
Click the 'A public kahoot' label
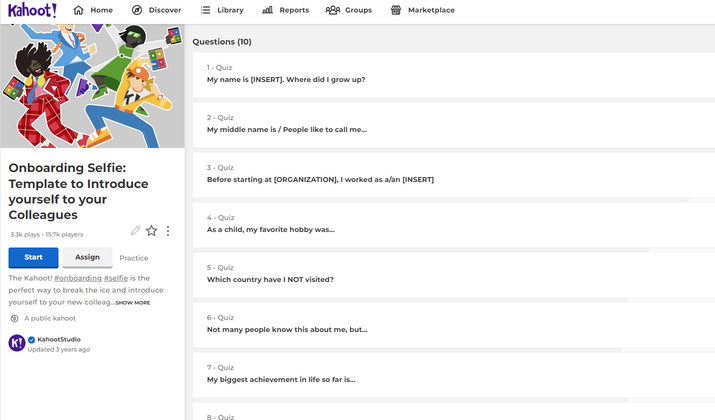(50, 318)
